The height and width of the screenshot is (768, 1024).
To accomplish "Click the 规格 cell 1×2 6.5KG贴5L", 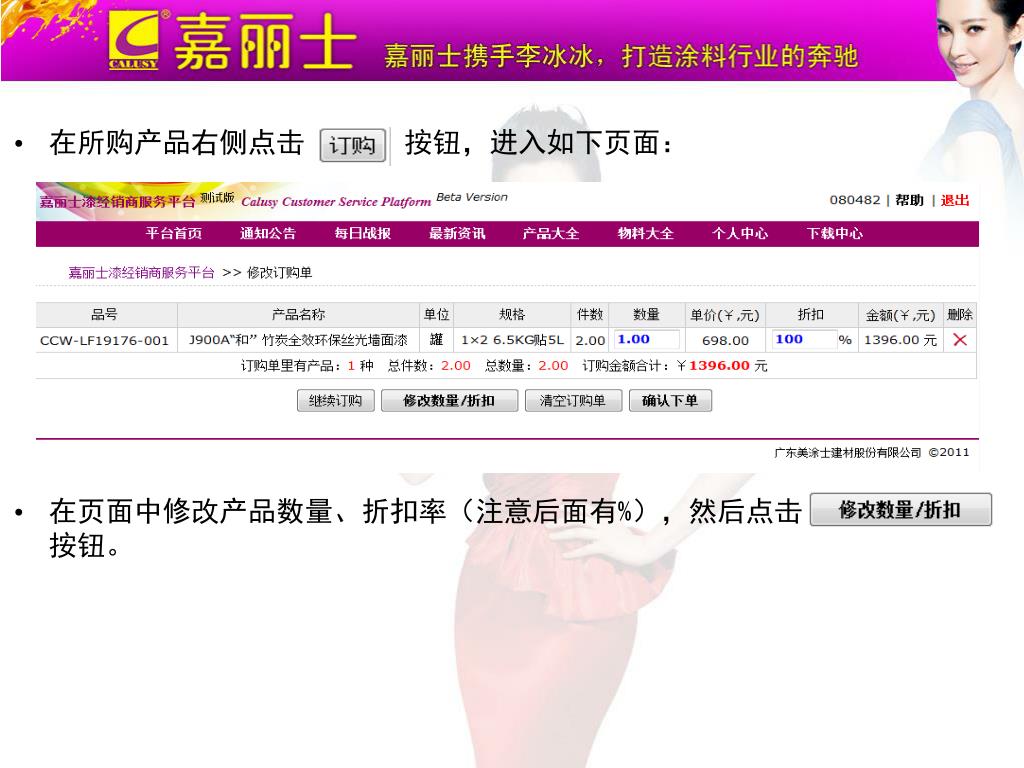I will point(512,340).
